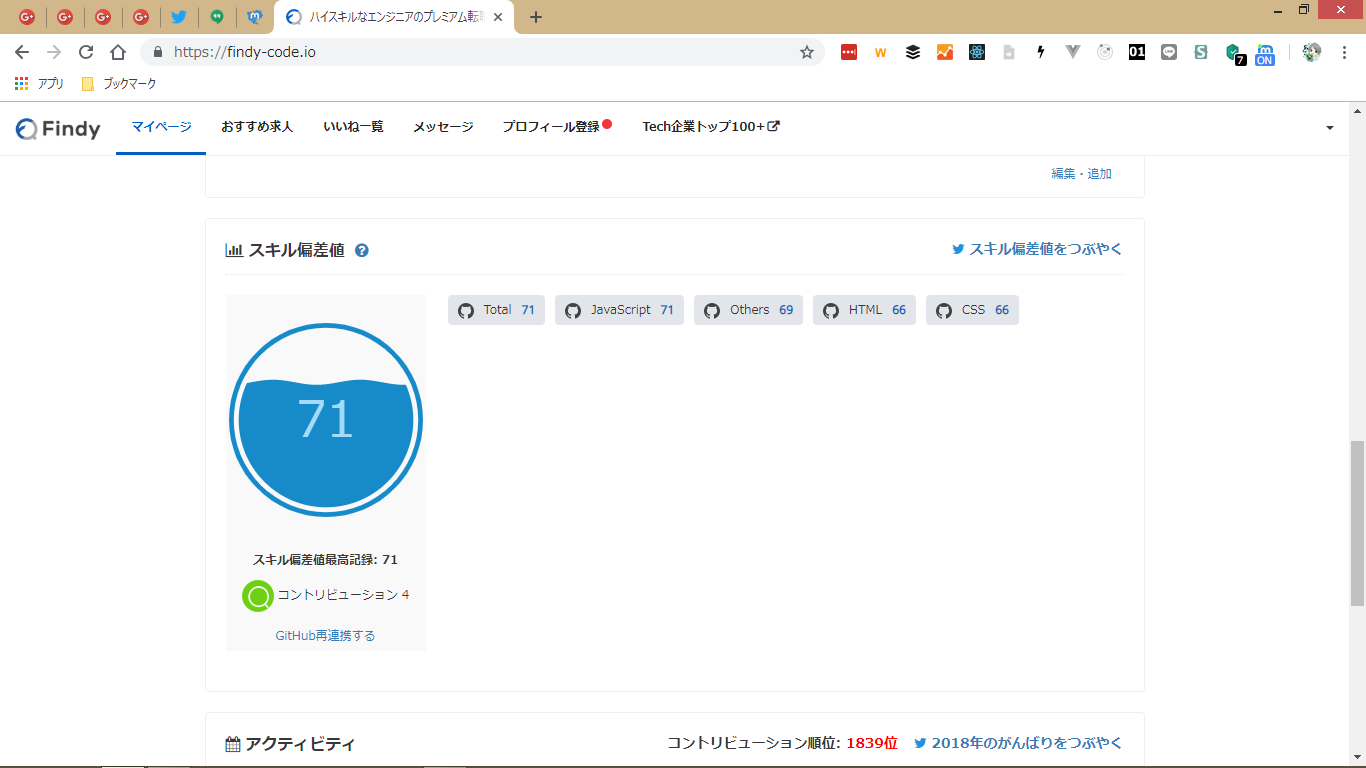
Task: Open the React DevTools extension icon
Action: pyautogui.click(x=977, y=52)
